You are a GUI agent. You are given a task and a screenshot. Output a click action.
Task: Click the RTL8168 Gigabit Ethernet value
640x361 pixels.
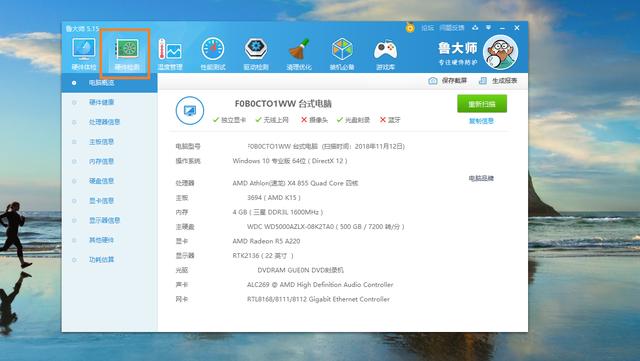[318, 299]
